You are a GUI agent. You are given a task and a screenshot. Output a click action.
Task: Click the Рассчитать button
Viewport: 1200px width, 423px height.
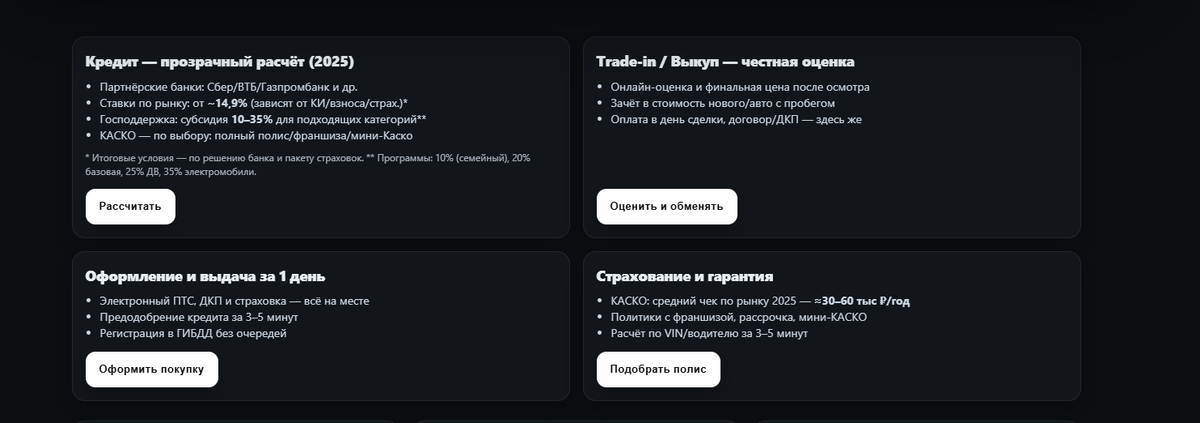coord(130,206)
